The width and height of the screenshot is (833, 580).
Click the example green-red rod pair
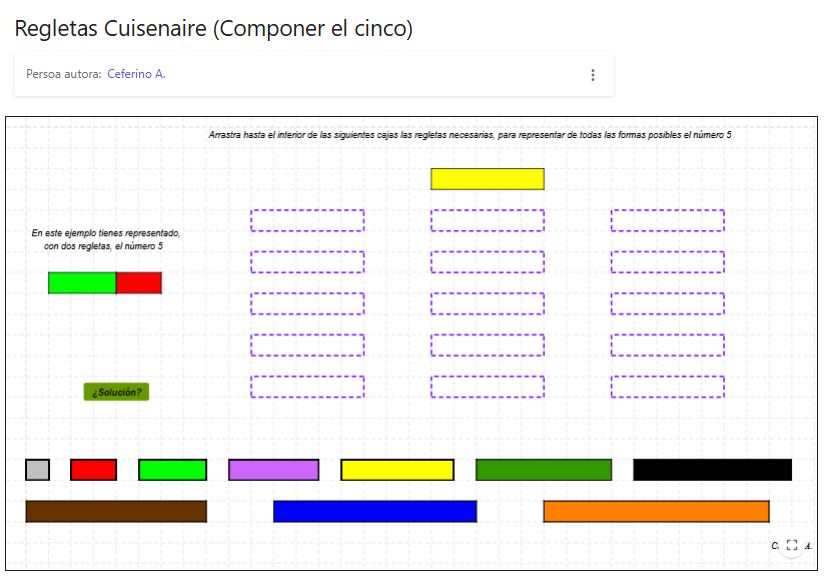click(105, 283)
